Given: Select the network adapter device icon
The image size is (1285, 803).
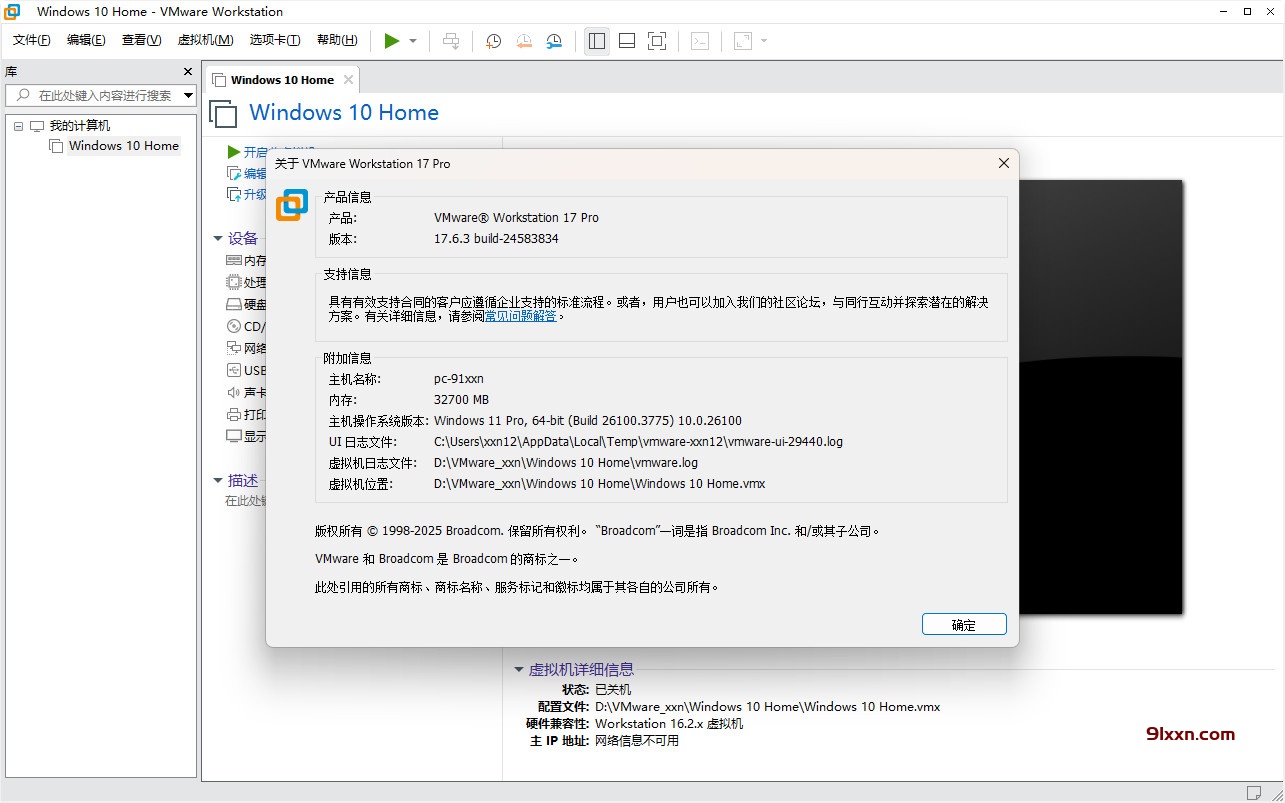Looking at the screenshot, I should (x=234, y=348).
